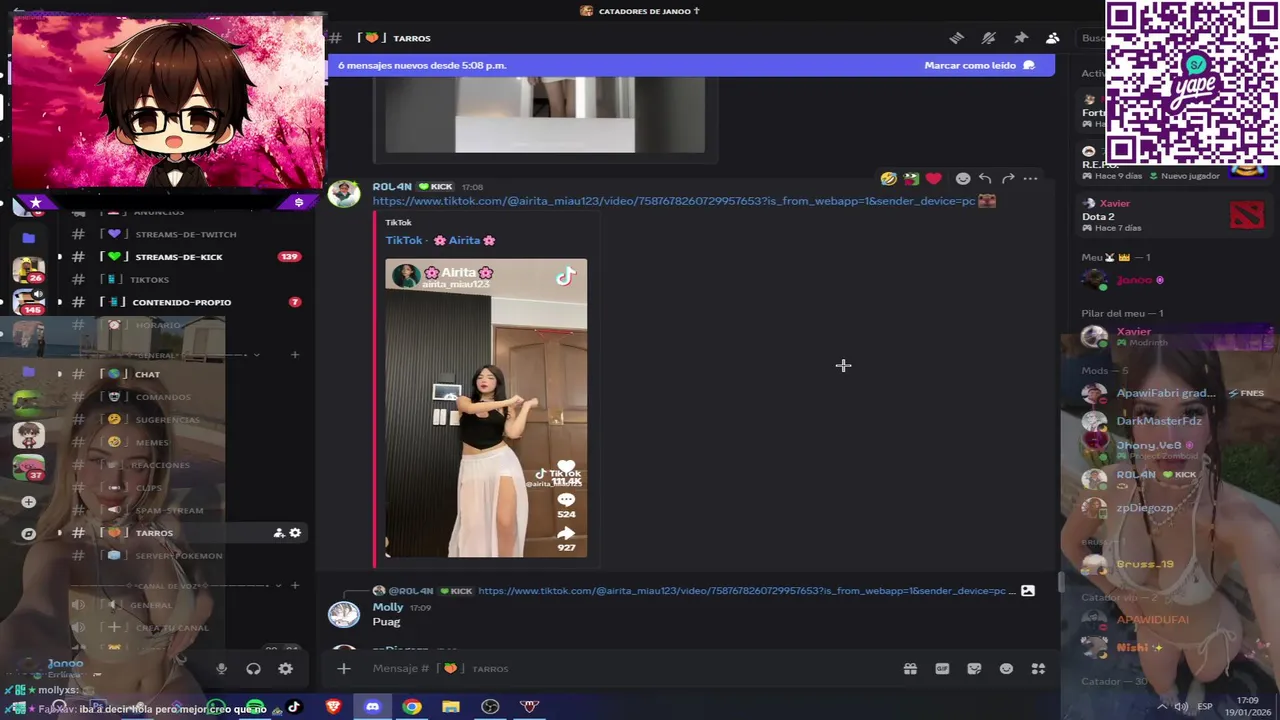Click Molly's avatar on the message
The image size is (1280, 720).
344,614
